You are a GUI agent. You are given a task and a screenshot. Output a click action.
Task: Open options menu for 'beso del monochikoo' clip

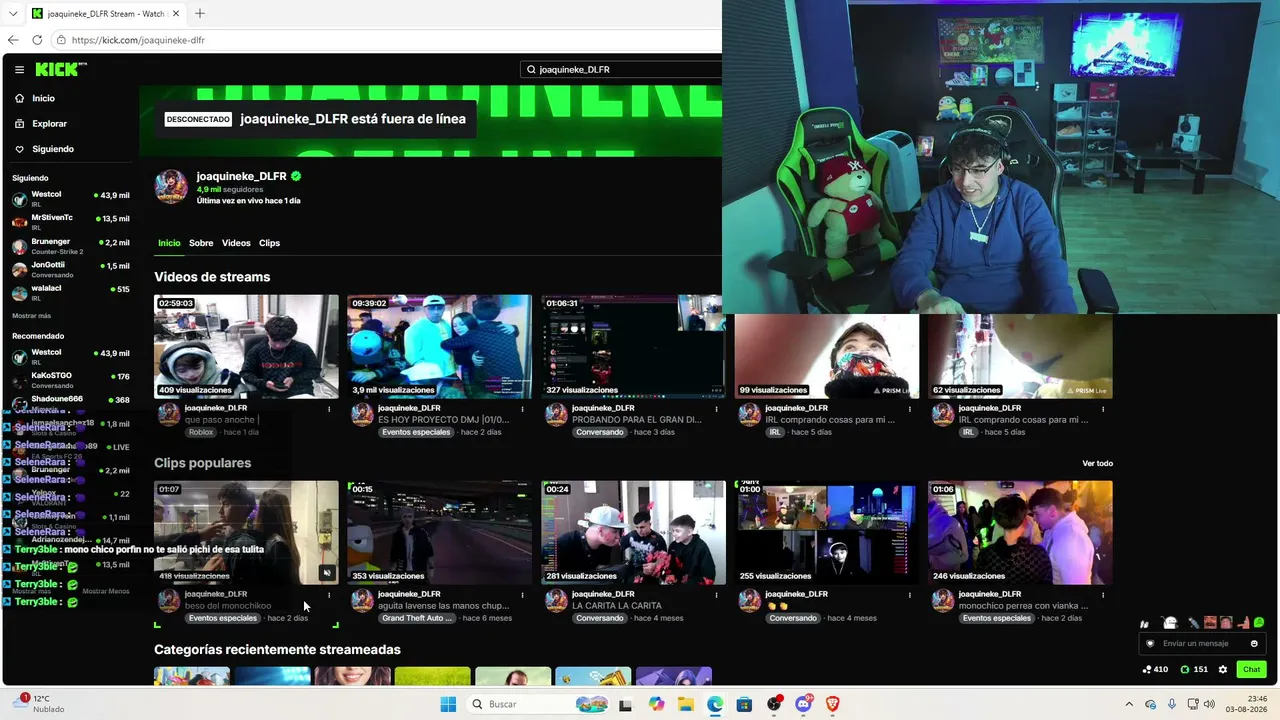[x=329, y=595]
